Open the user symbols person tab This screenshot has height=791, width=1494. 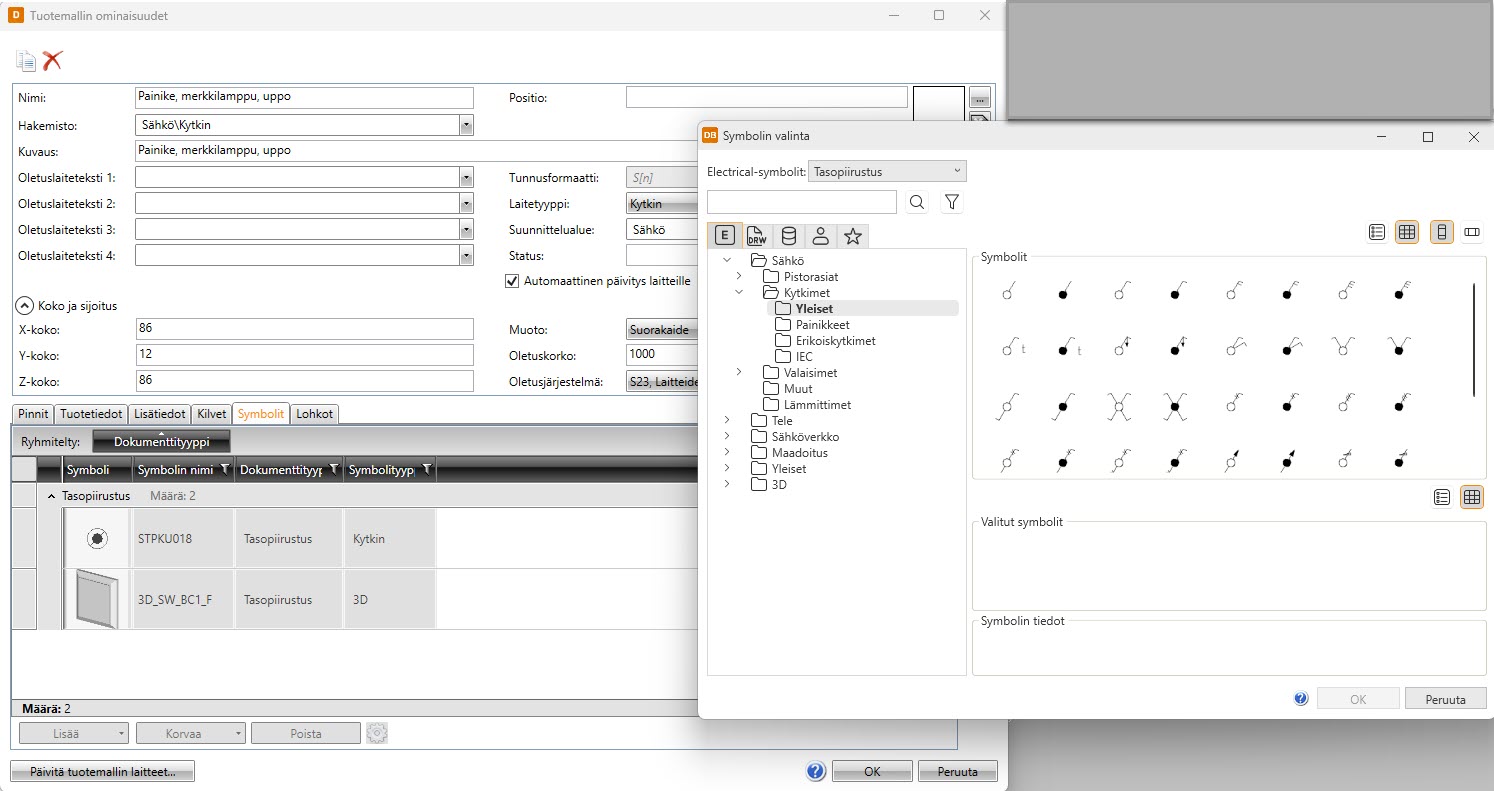[820, 236]
